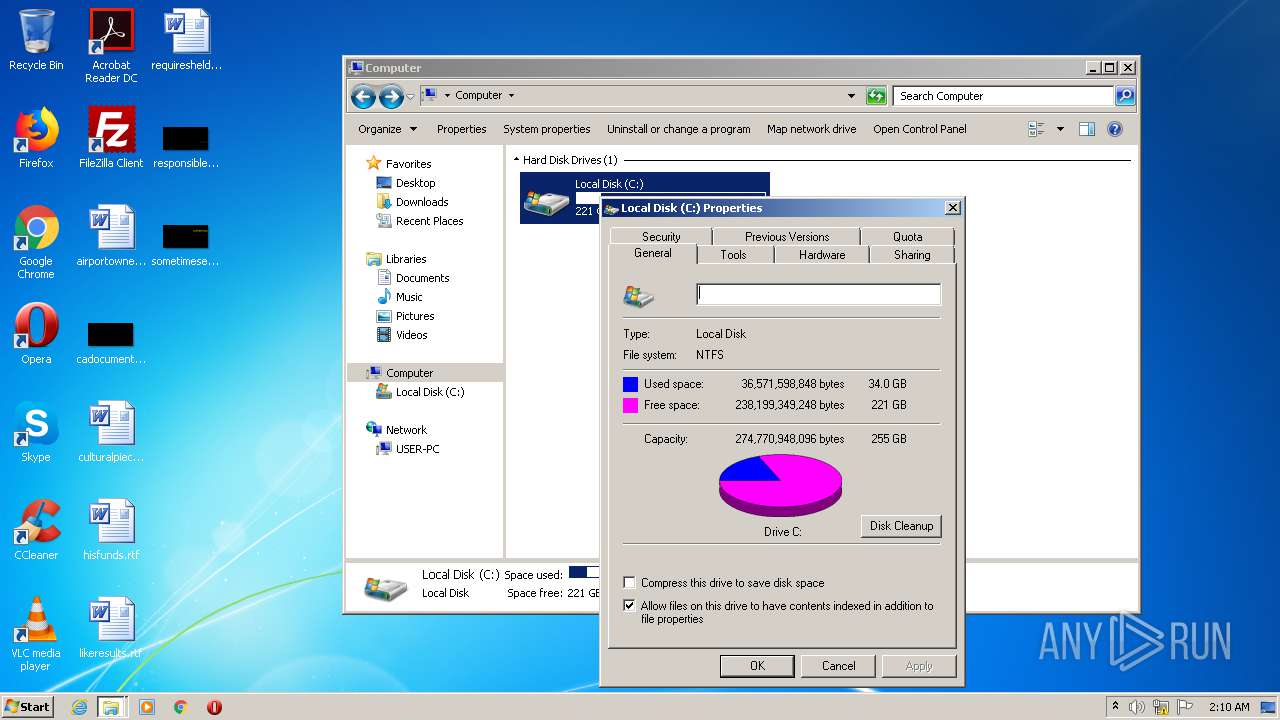Viewport: 1280px width, 720px height.
Task: Click Uninstall or change a program
Action: 678,129
